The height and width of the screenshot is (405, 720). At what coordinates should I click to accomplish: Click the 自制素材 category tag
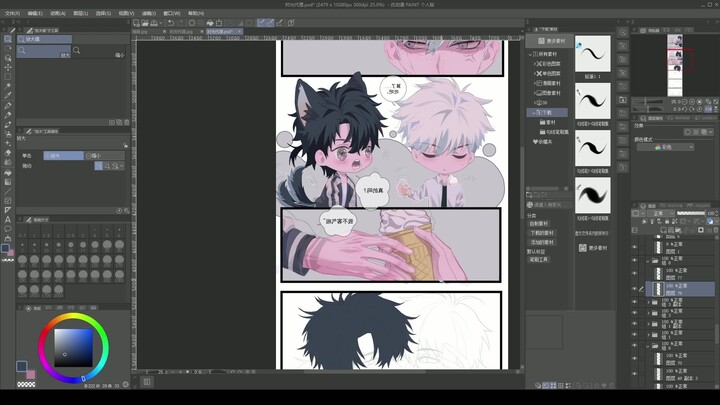coord(539,224)
